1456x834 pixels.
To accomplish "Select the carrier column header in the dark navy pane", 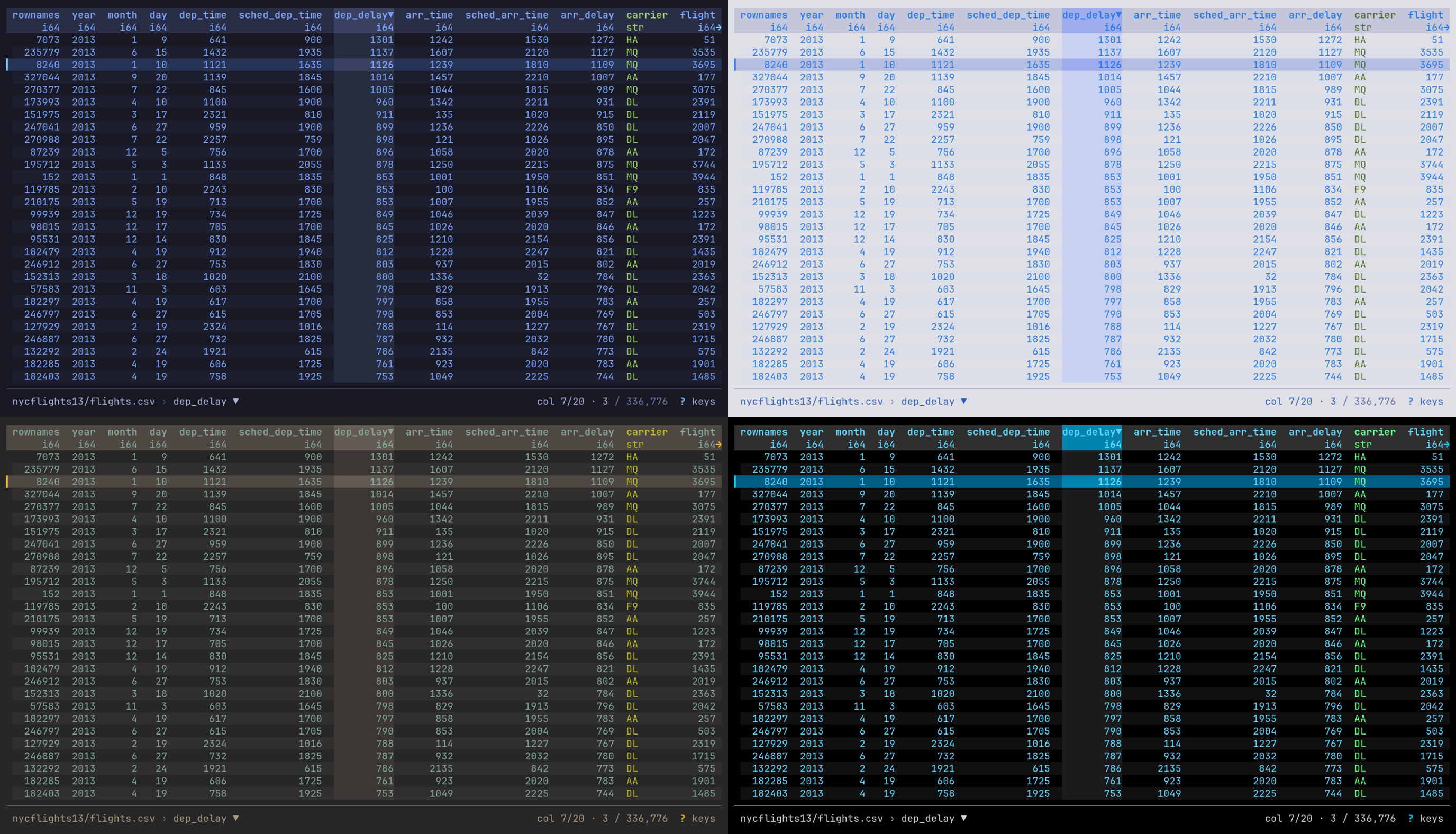I will click(647, 15).
